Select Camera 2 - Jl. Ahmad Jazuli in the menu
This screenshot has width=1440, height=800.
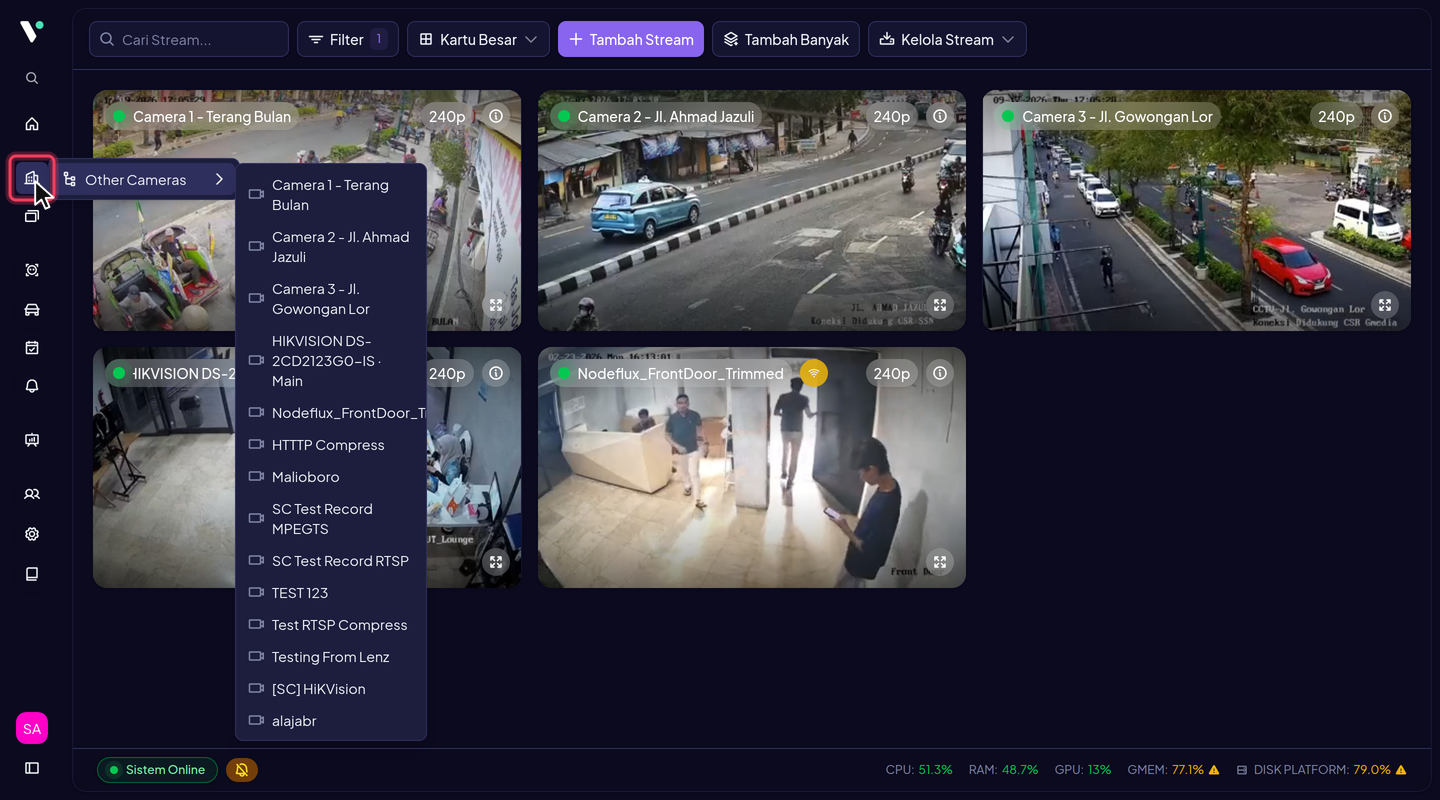point(331,247)
